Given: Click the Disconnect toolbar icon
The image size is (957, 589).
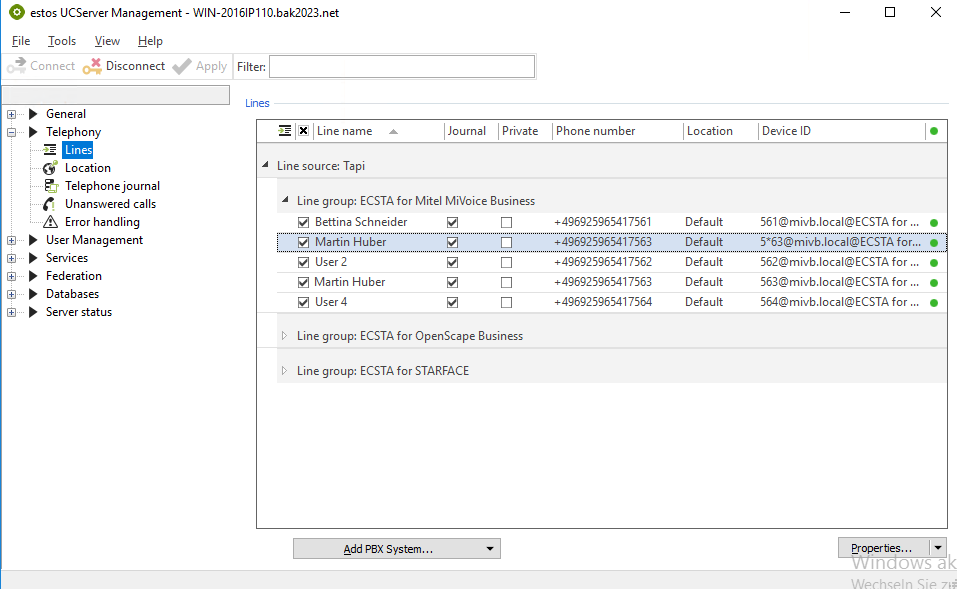Looking at the screenshot, I should pos(93,66).
